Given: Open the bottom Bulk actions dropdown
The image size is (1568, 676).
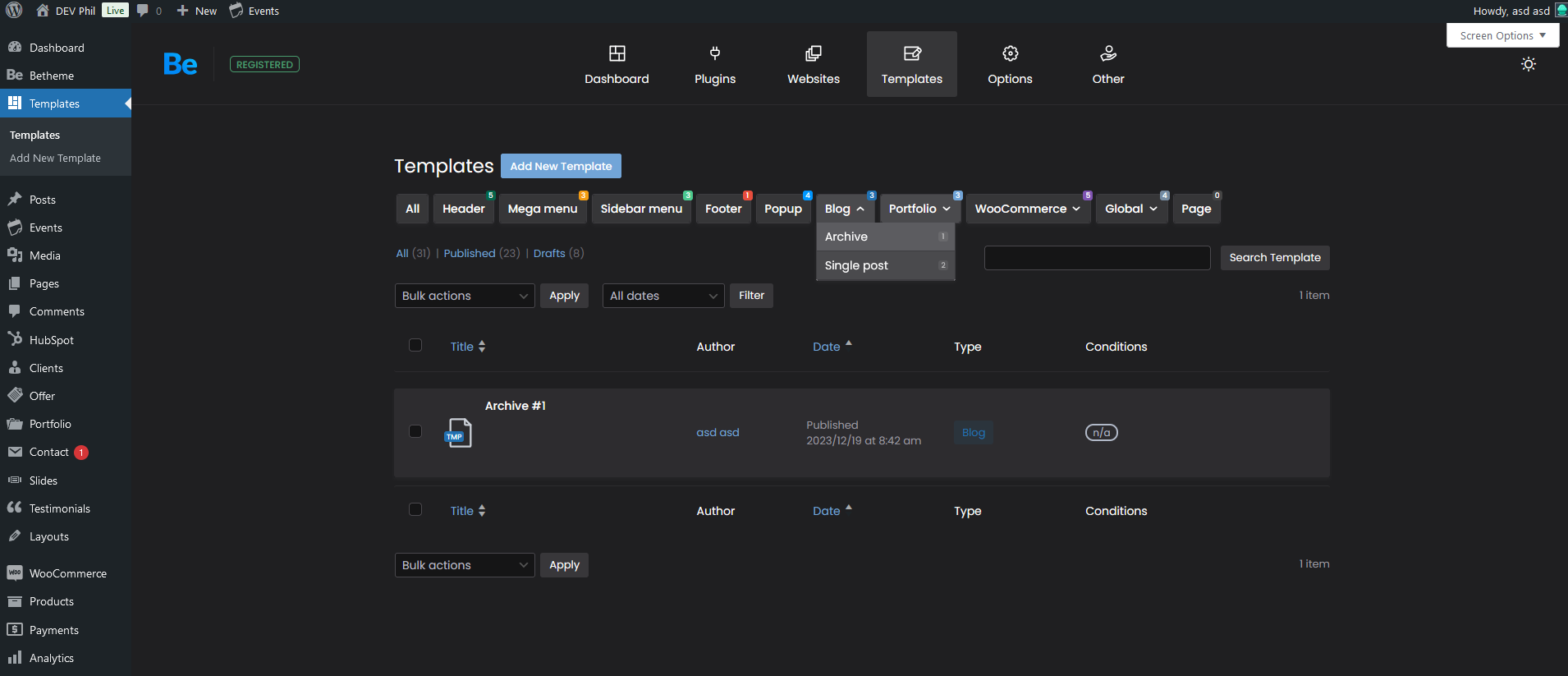Looking at the screenshot, I should coord(465,565).
